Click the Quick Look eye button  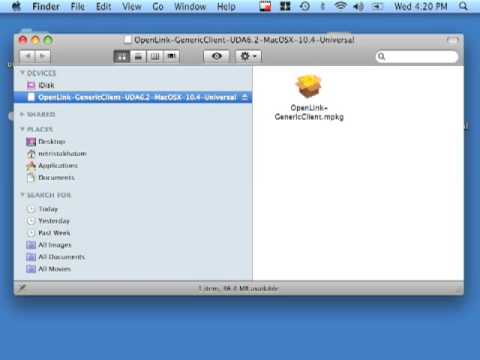pos(217,56)
